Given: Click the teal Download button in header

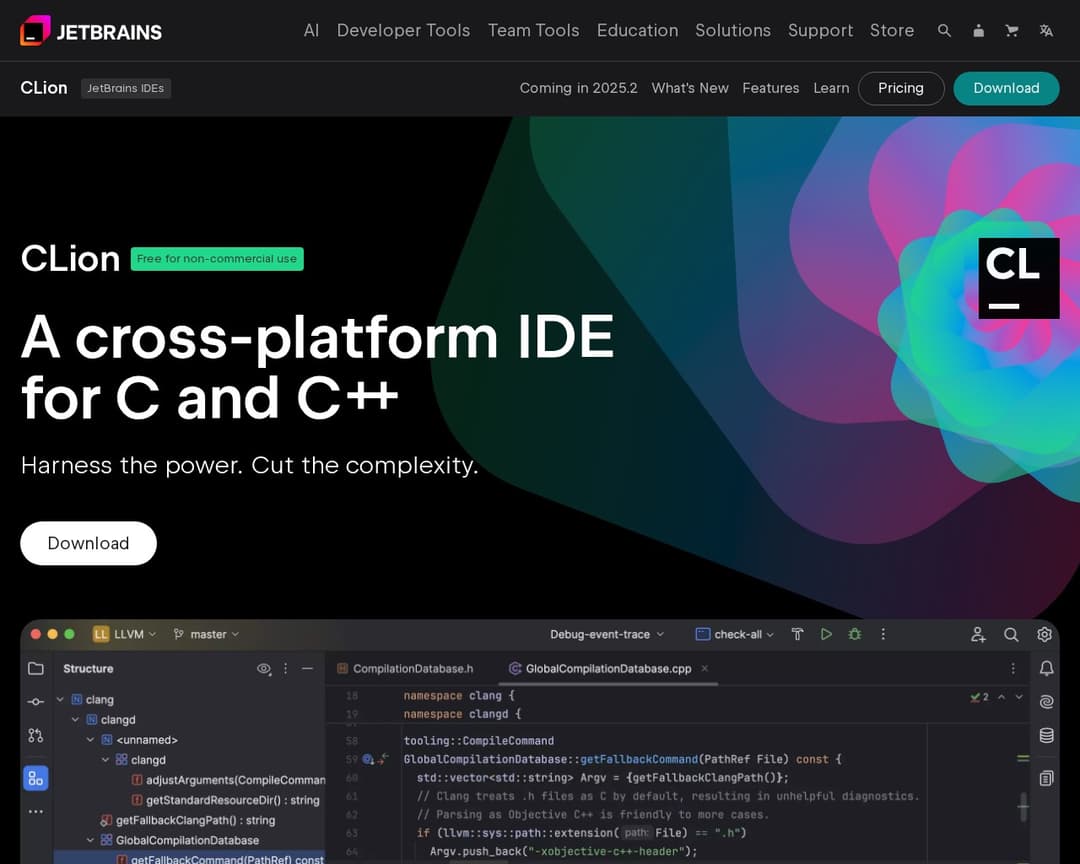Looking at the screenshot, I should 1006,88.
